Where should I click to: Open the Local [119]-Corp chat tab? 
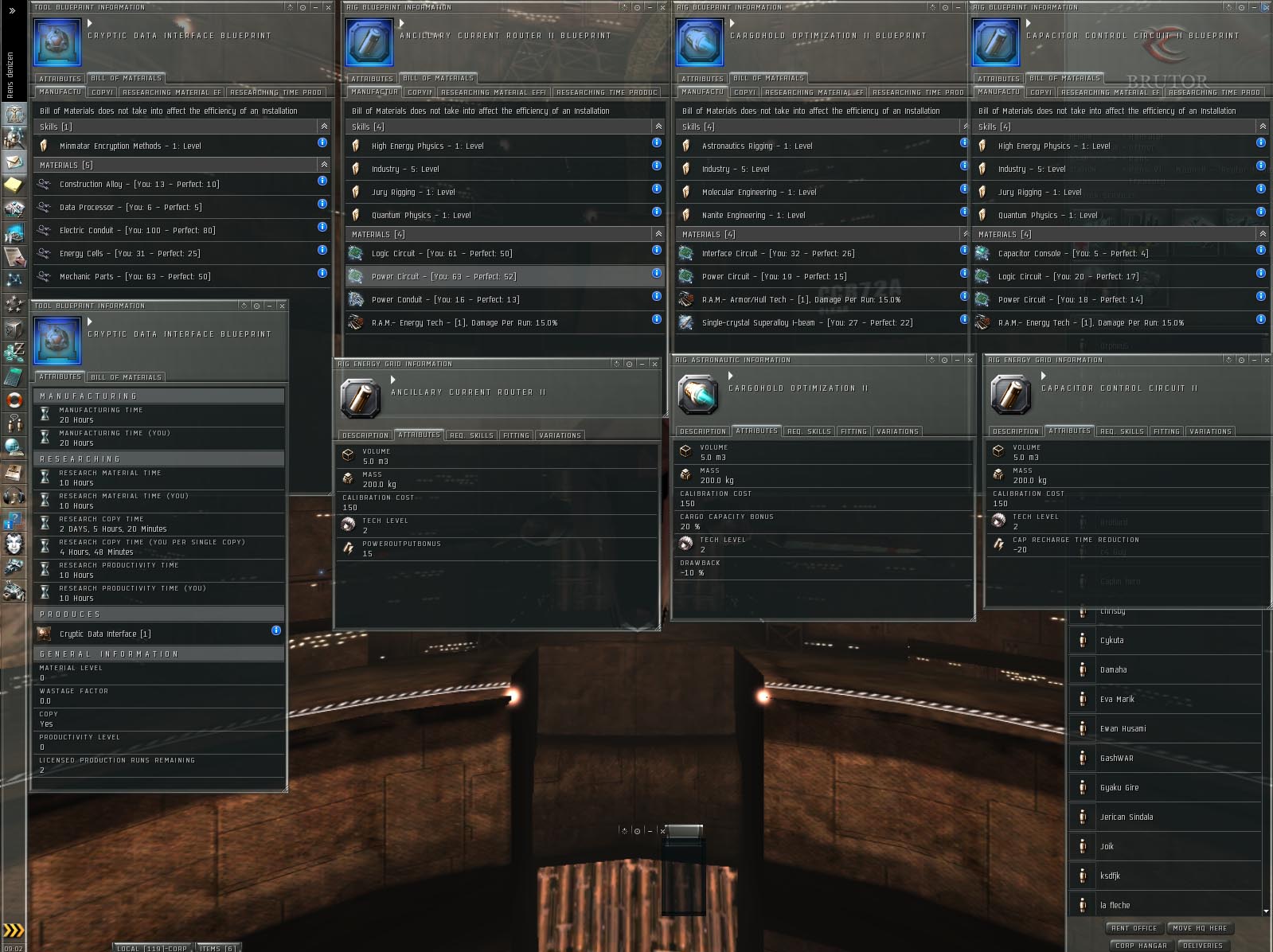point(152,947)
